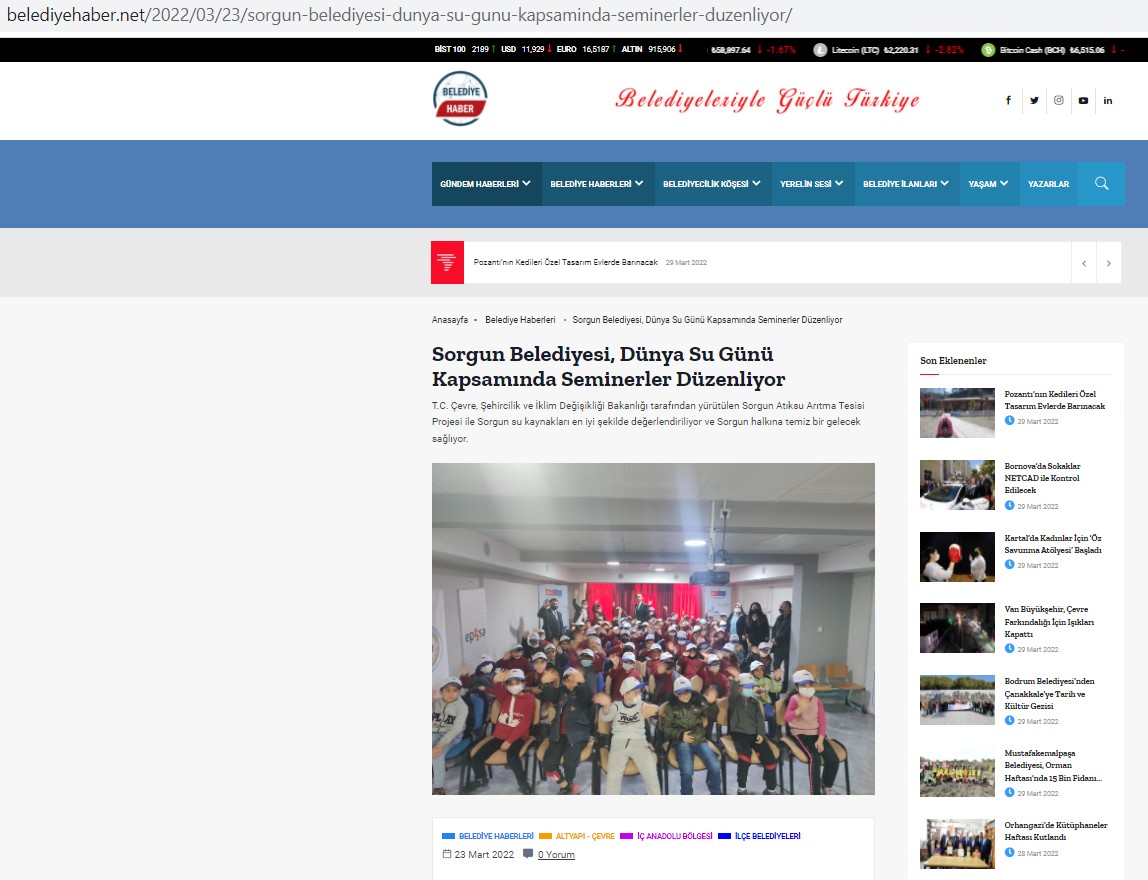The width and height of the screenshot is (1148, 880).
Task: Open the YouTube channel icon
Action: [1084, 100]
